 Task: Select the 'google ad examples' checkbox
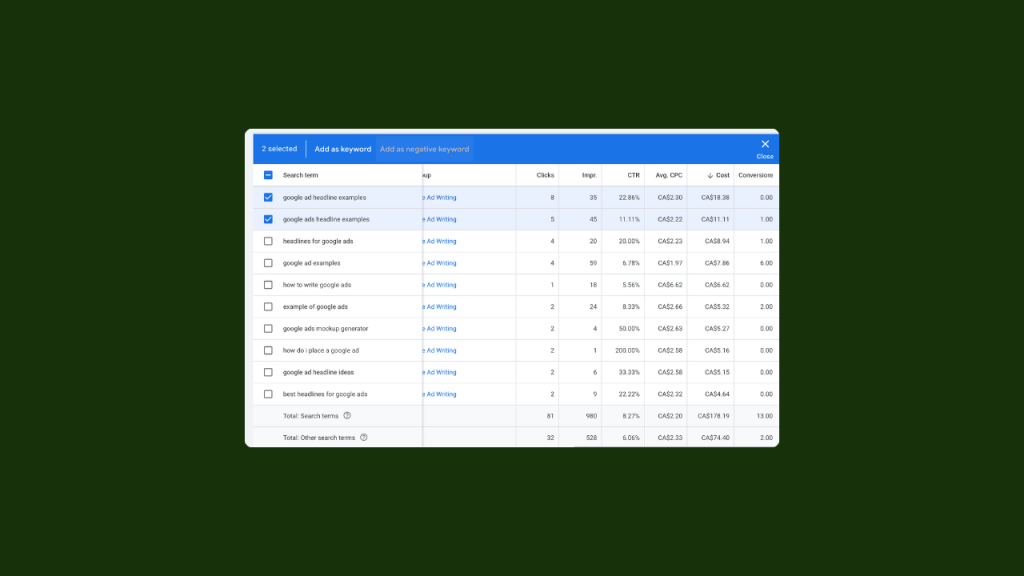point(268,263)
